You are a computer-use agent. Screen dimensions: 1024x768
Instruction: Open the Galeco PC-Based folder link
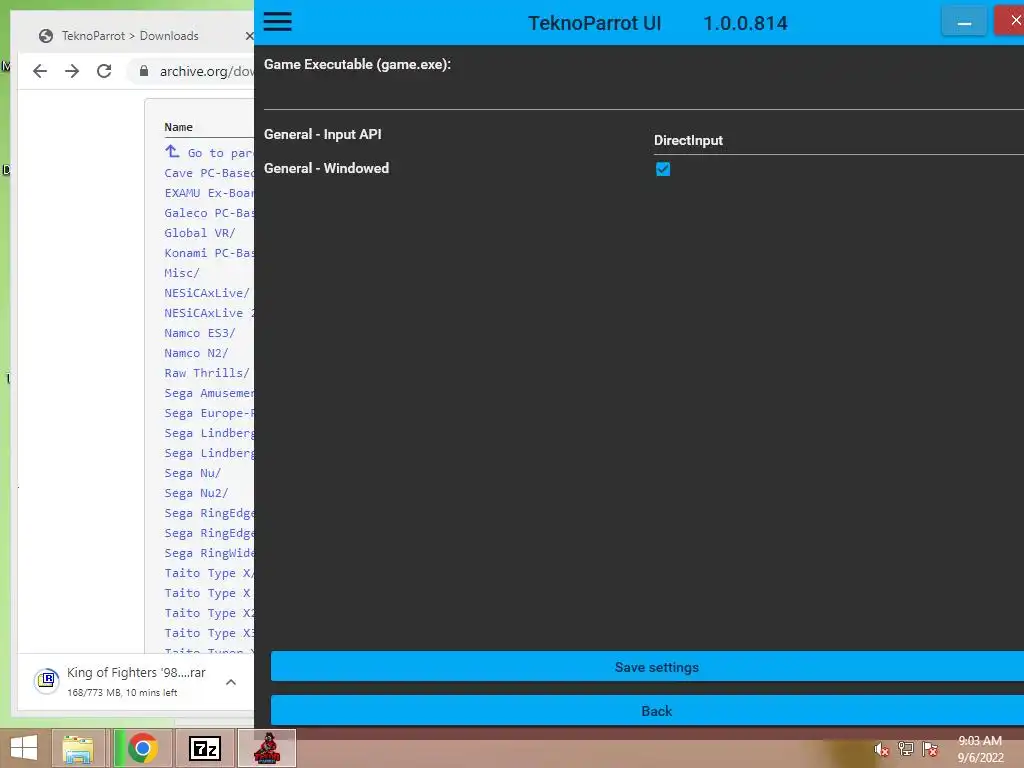click(x=209, y=213)
